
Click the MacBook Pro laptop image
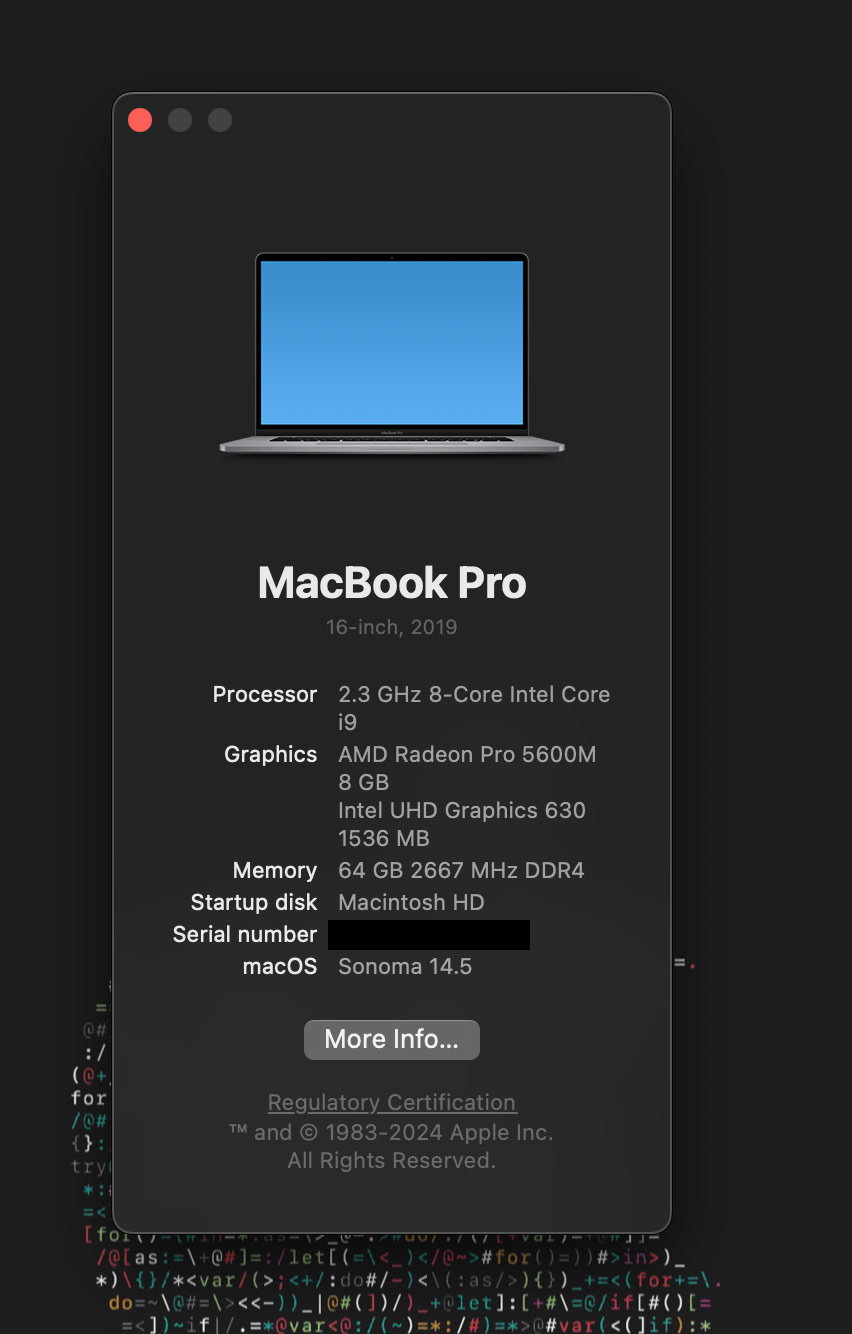(x=392, y=355)
